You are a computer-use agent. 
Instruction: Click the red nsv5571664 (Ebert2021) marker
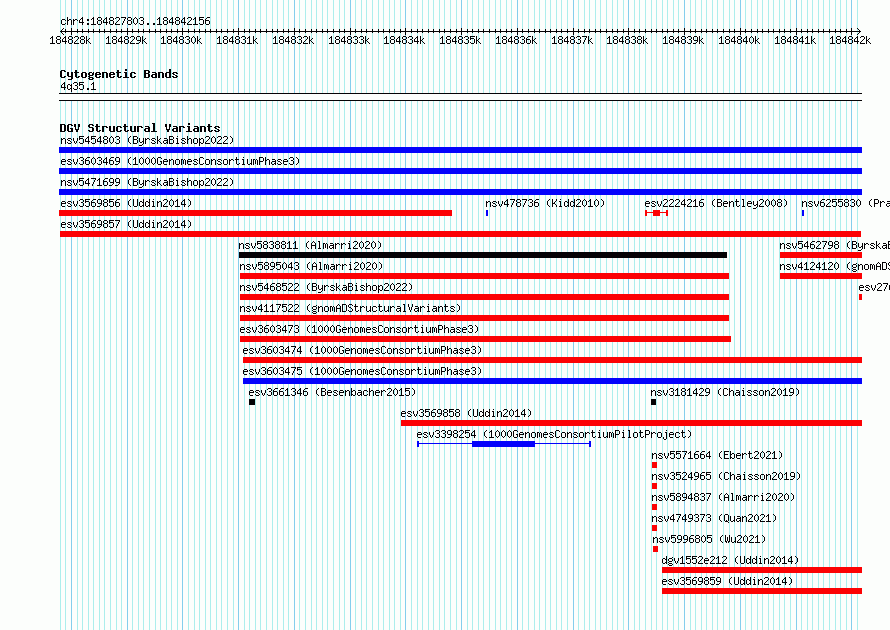(x=654, y=465)
